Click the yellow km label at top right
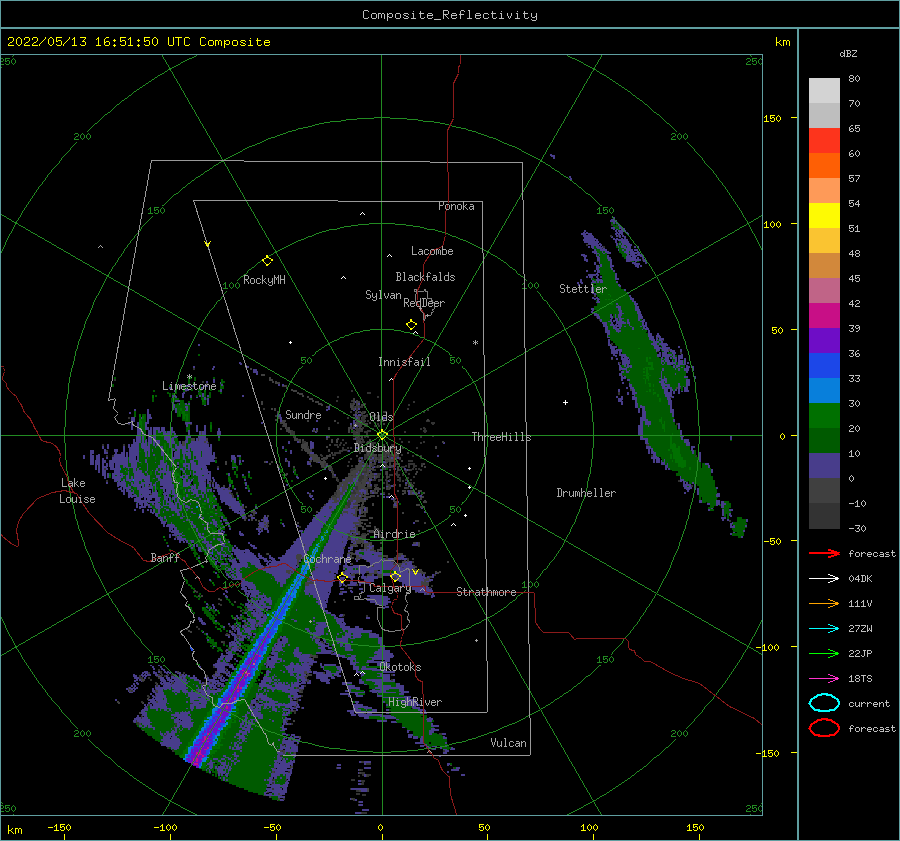 click(782, 42)
